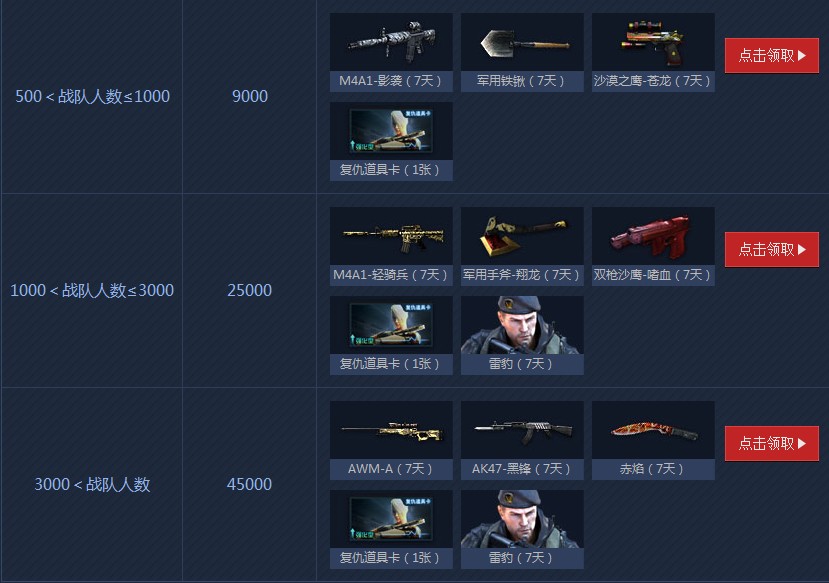The width and height of the screenshot is (829, 583).
Task: Open 复仇道具卡 card in the 25000 tier
Action: pyautogui.click(x=391, y=325)
